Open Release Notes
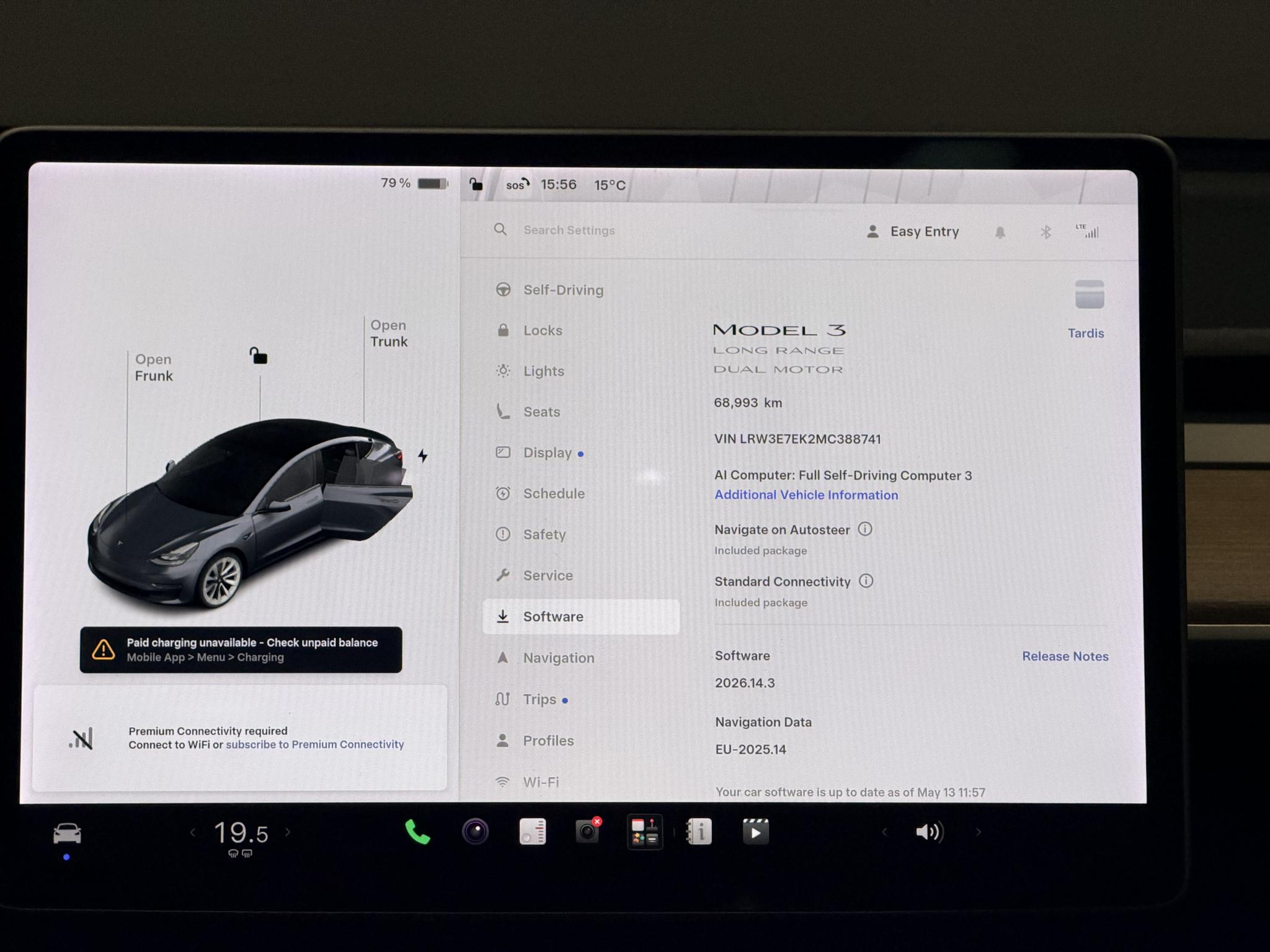Image resolution: width=1270 pixels, height=952 pixels. coord(1065,656)
